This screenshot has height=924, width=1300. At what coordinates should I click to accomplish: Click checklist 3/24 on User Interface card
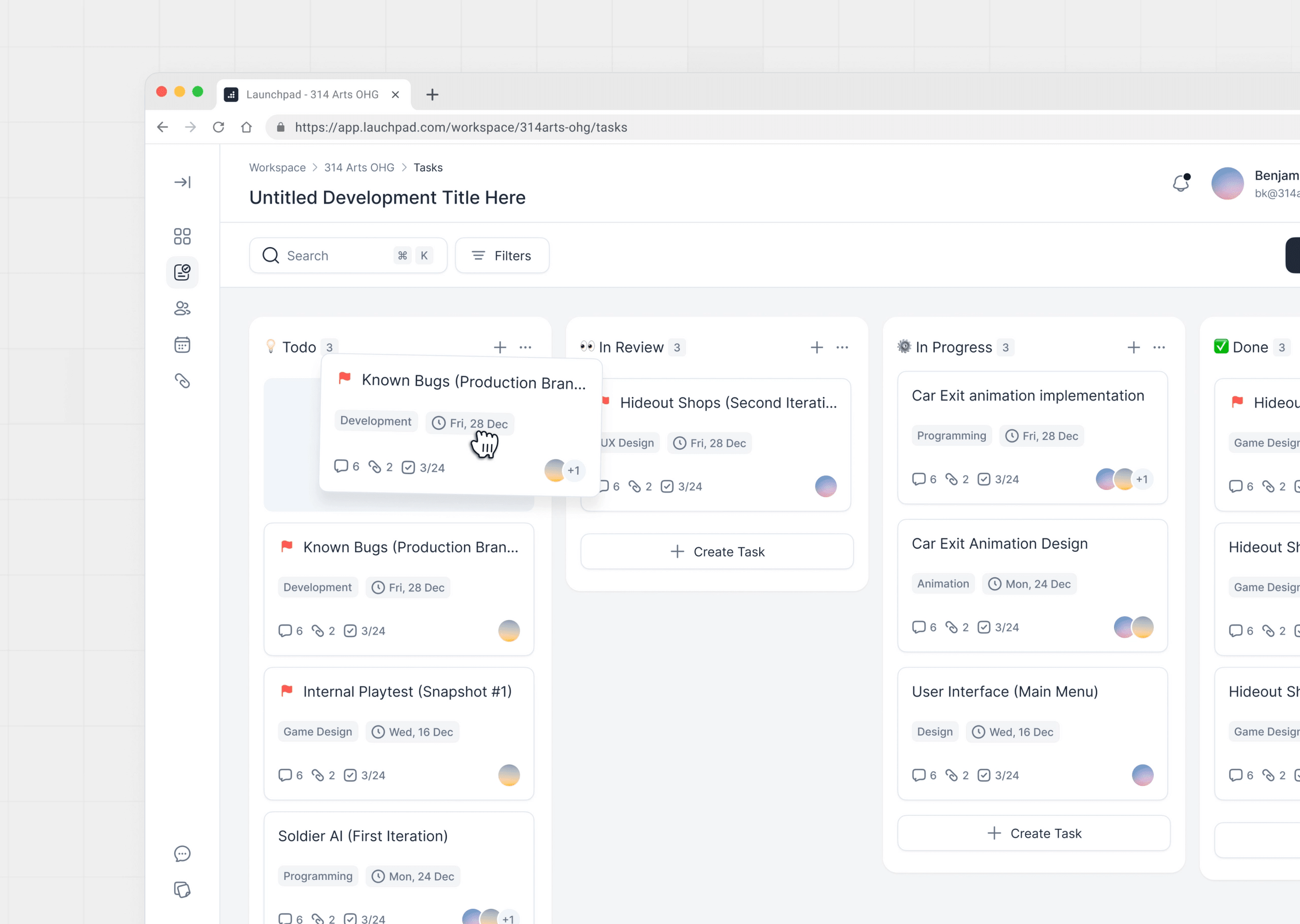[x=998, y=775]
